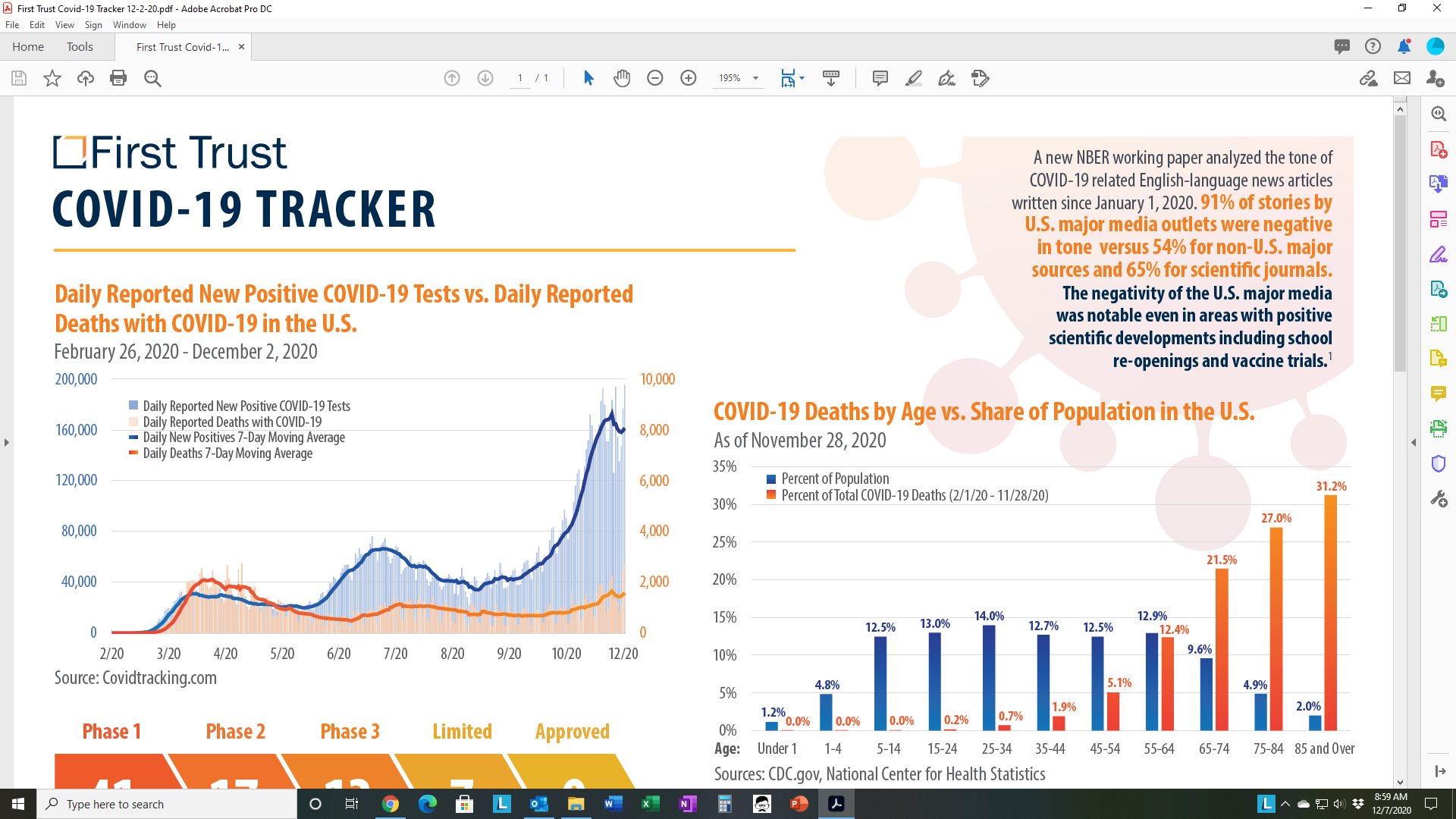Click the vertical scrollbar thumb
The image size is (1456, 819).
tap(1400, 243)
